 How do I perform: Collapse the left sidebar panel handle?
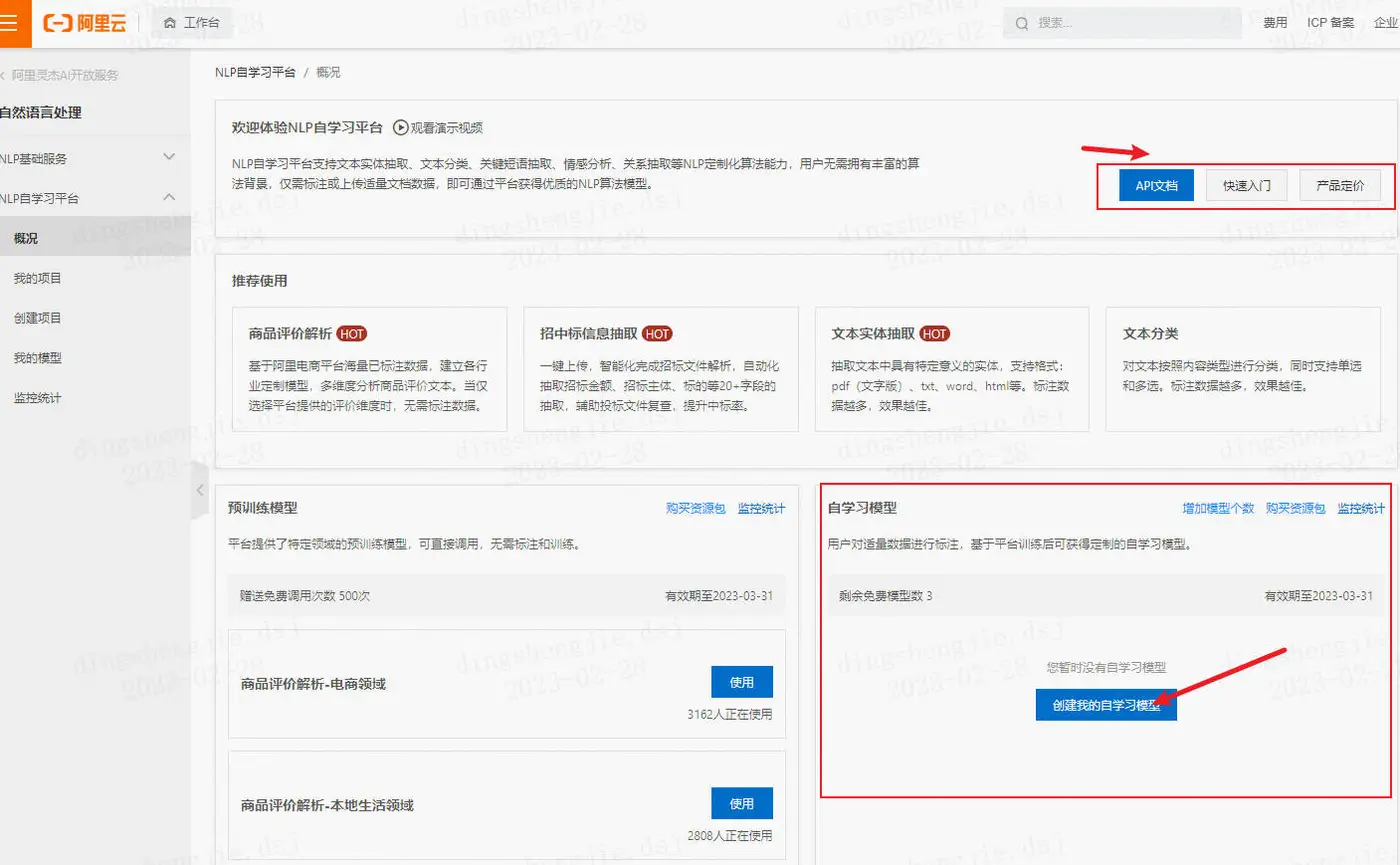[x=200, y=490]
